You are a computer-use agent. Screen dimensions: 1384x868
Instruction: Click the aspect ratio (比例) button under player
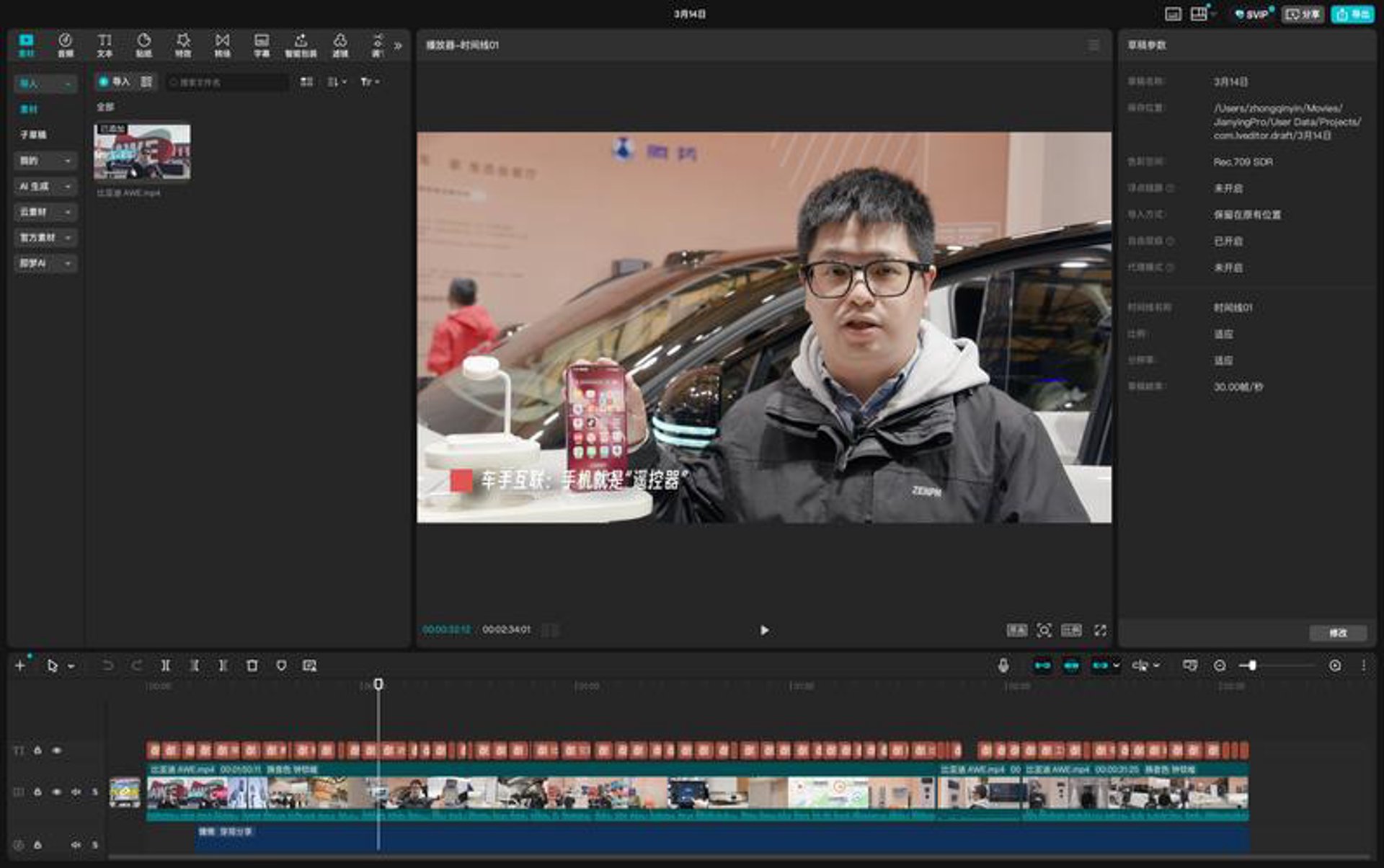[x=1071, y=630]
